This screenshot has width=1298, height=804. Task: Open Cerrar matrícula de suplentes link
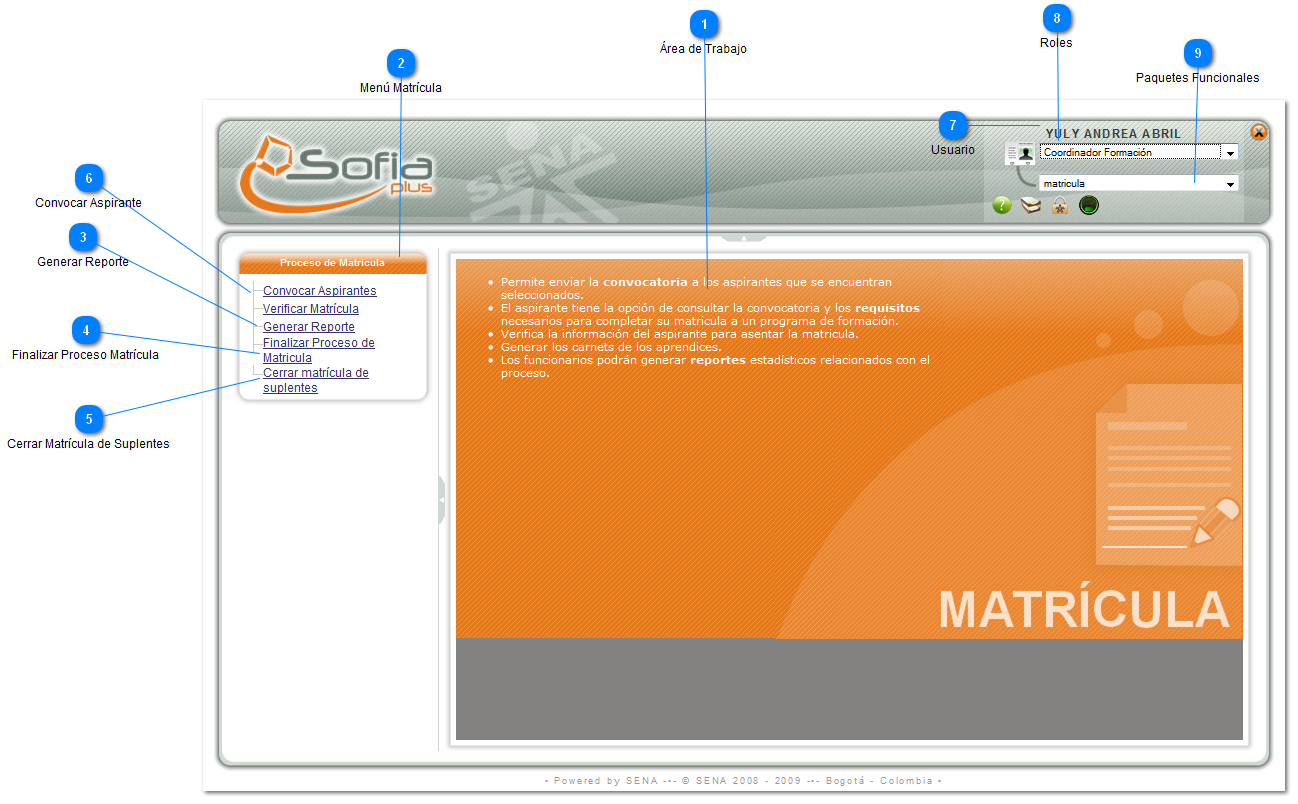tap(316, 380)
